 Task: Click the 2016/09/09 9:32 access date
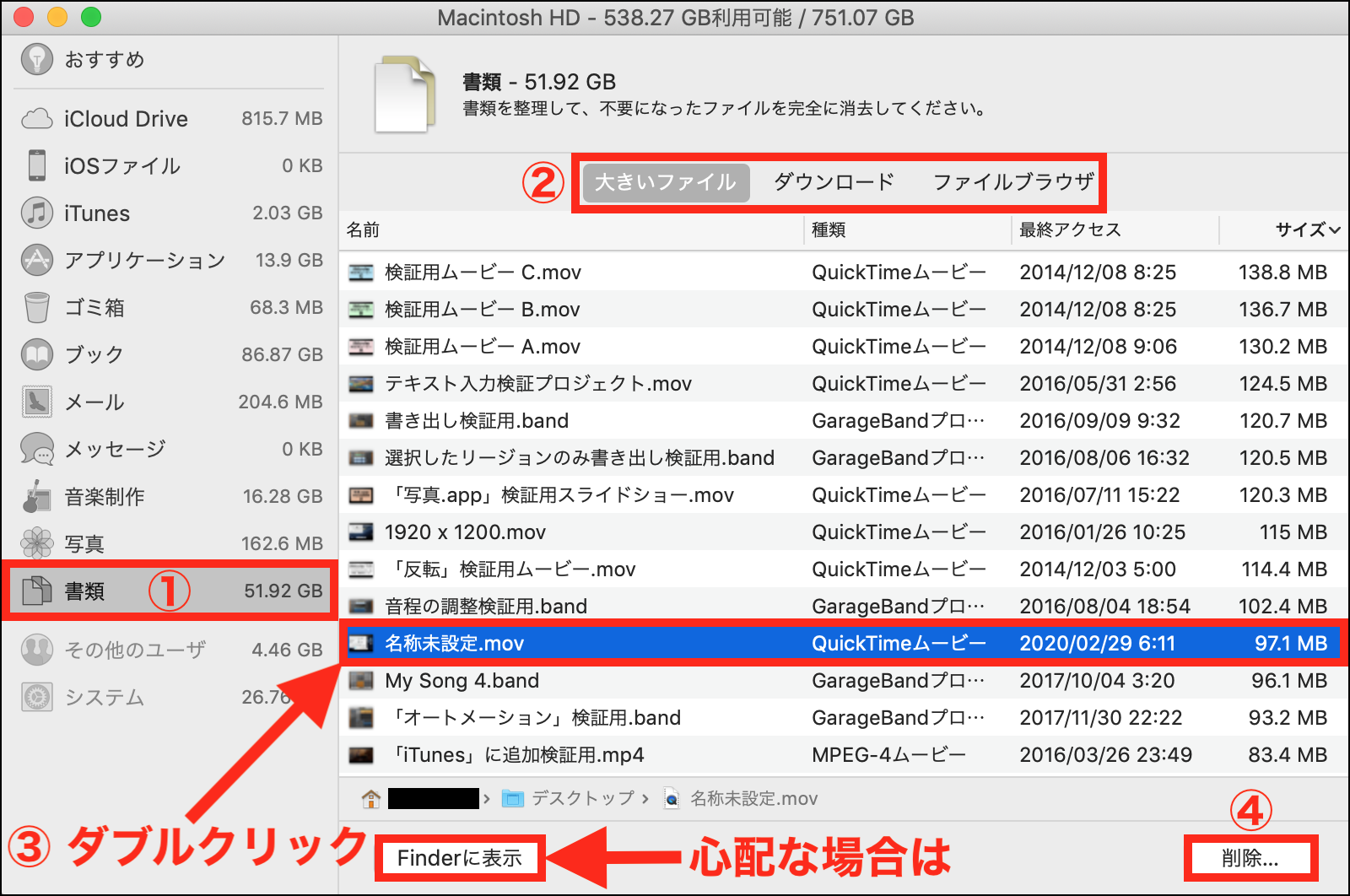coord(1100,421)
